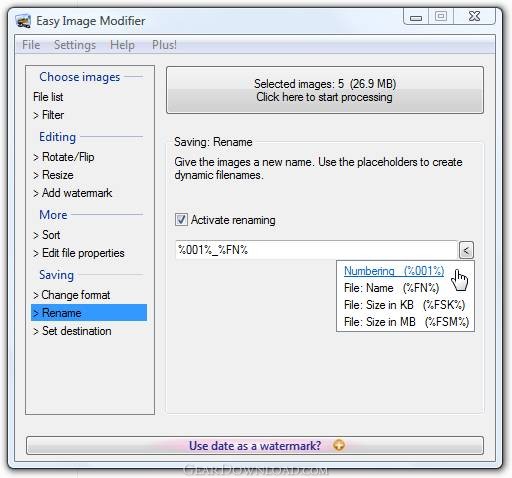Screen dimensions: 512x478
Task: Insert the File: Size in KB placeholder
Action: click(x=404, y=305)
